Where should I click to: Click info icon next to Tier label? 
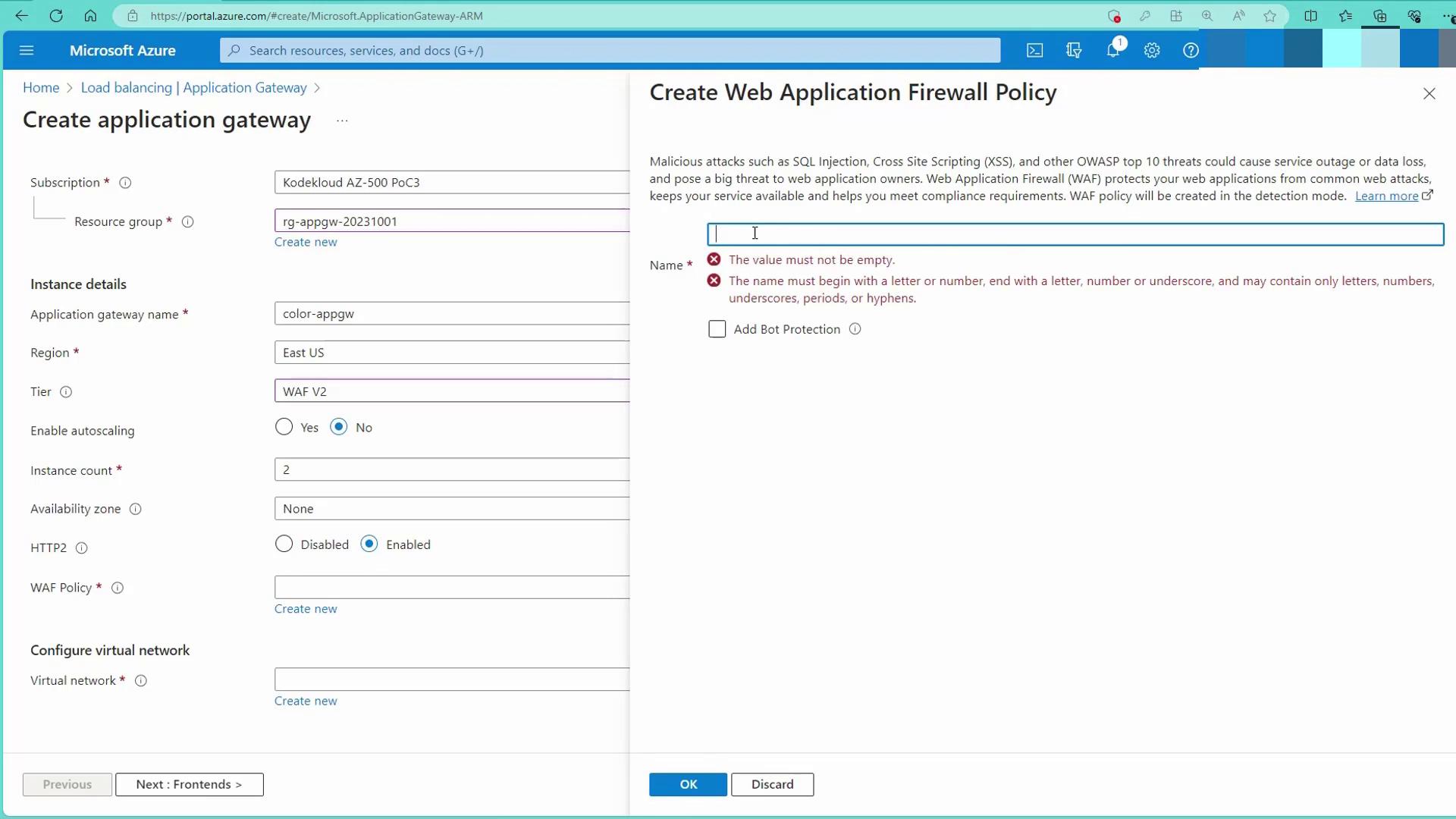66,392
